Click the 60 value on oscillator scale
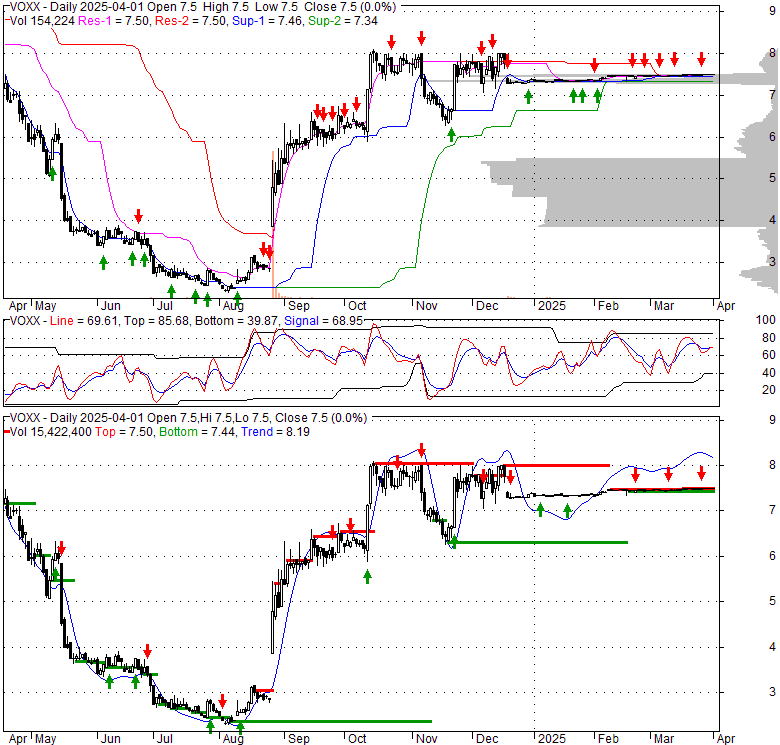Image resolution: width=780 pixels, height=745 pixels. 769,355
